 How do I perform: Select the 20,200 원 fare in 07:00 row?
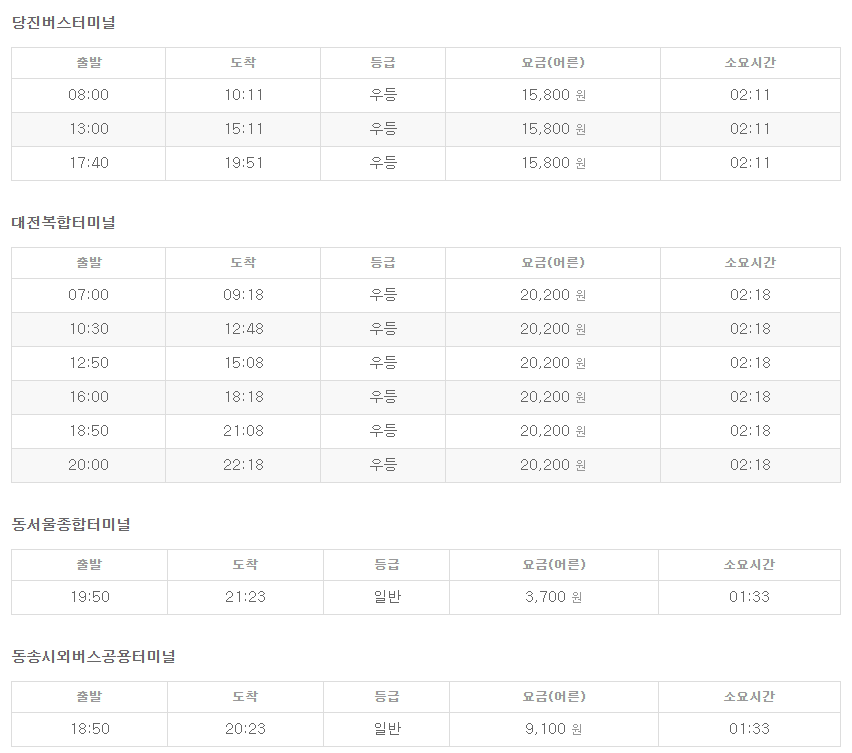click(553, 295)
